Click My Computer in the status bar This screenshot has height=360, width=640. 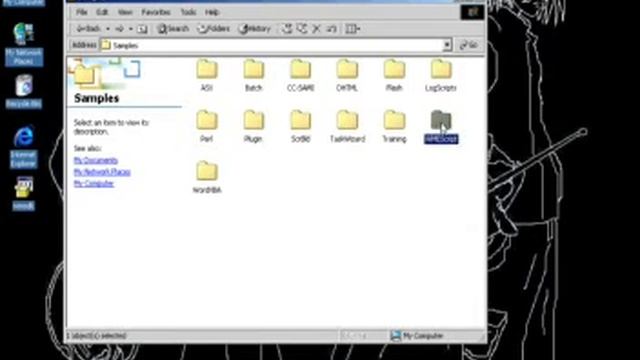[x=418, y=336]
